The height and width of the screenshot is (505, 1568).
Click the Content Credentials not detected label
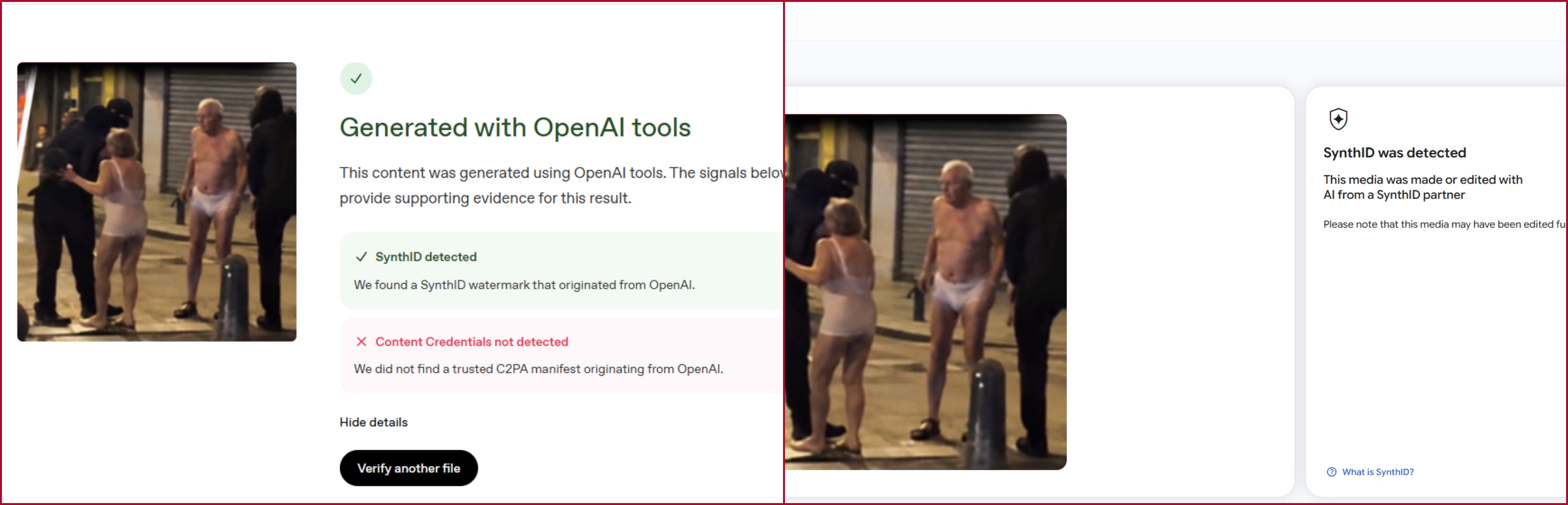(472, 342)
